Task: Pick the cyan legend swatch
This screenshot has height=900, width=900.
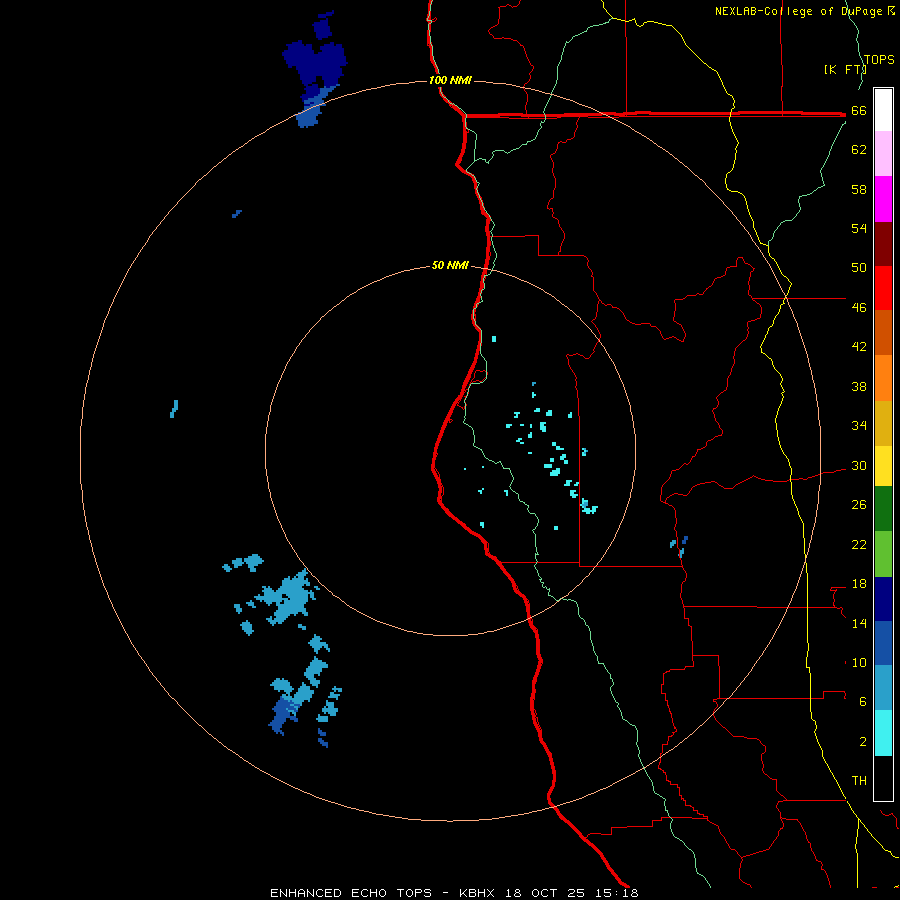Action: (883, 733)
